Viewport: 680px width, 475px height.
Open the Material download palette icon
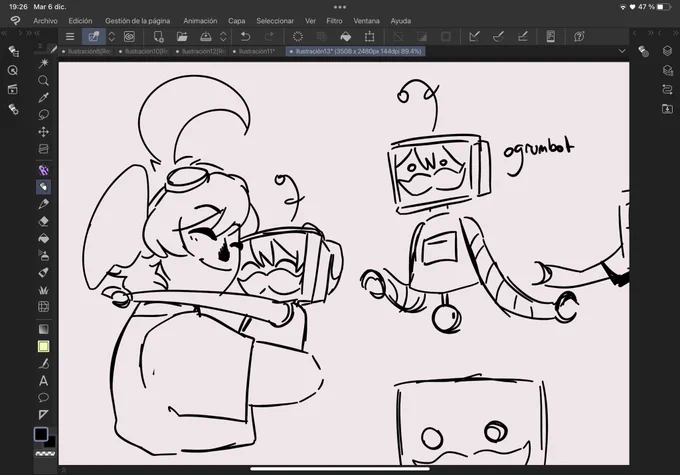(667, 108)
